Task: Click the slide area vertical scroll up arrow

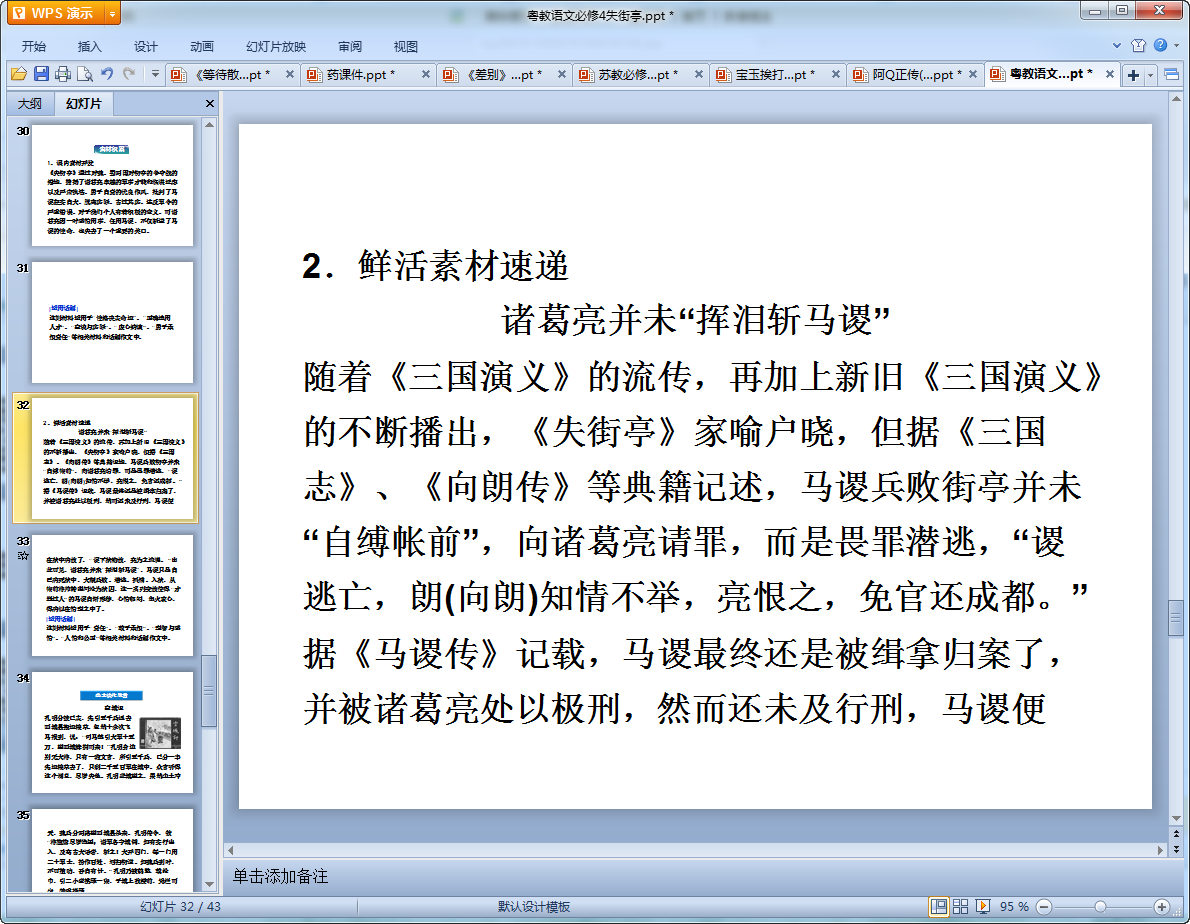Action: pos(1176,99)
